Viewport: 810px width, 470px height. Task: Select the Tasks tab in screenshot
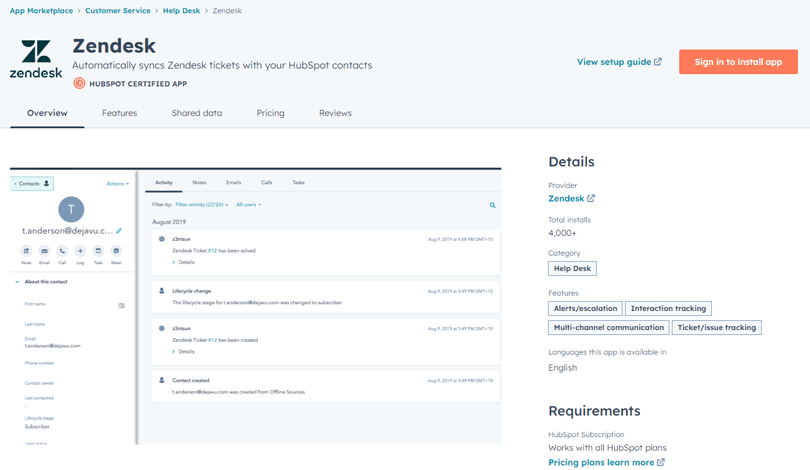299,182
